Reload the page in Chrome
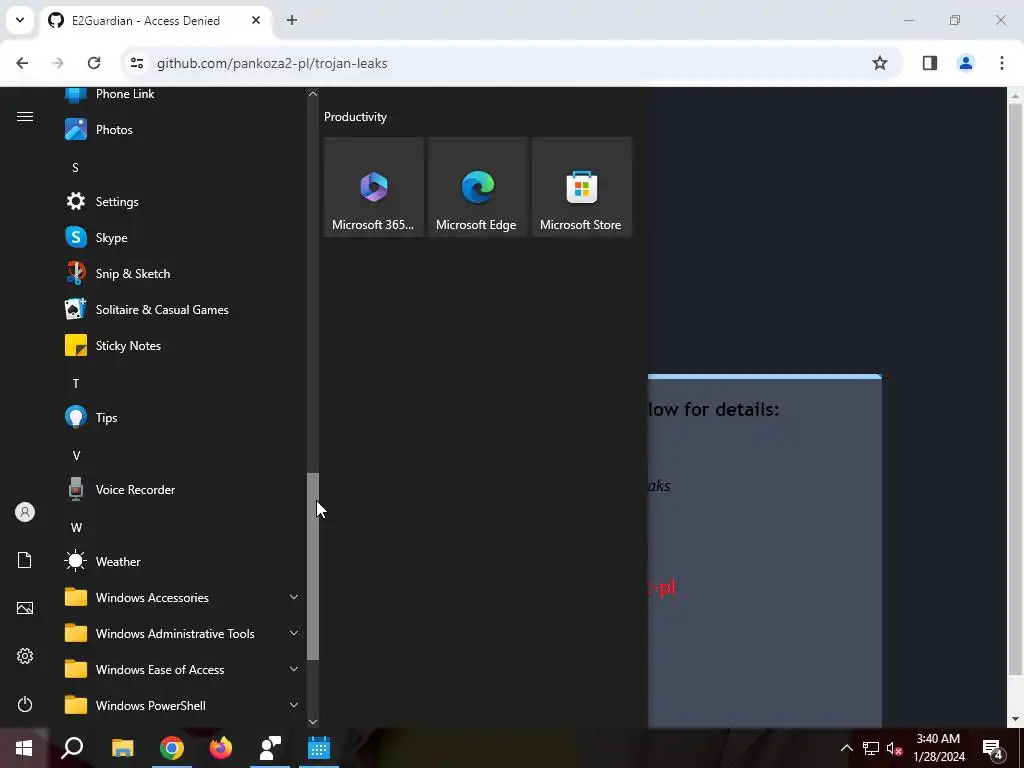Viewport: 1024px width, 768px height. [94, 63]
